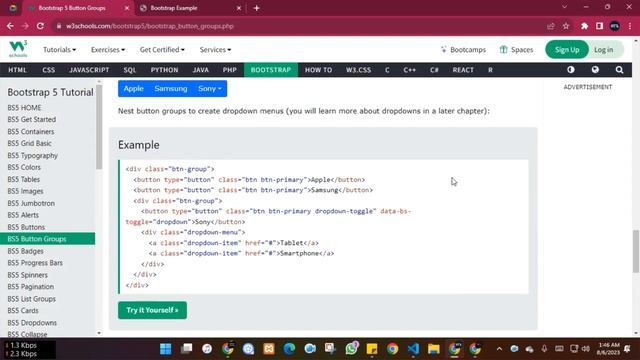Open the CSS tutorial in top nav
The image size is (640, 360).
tap(49, 70)
